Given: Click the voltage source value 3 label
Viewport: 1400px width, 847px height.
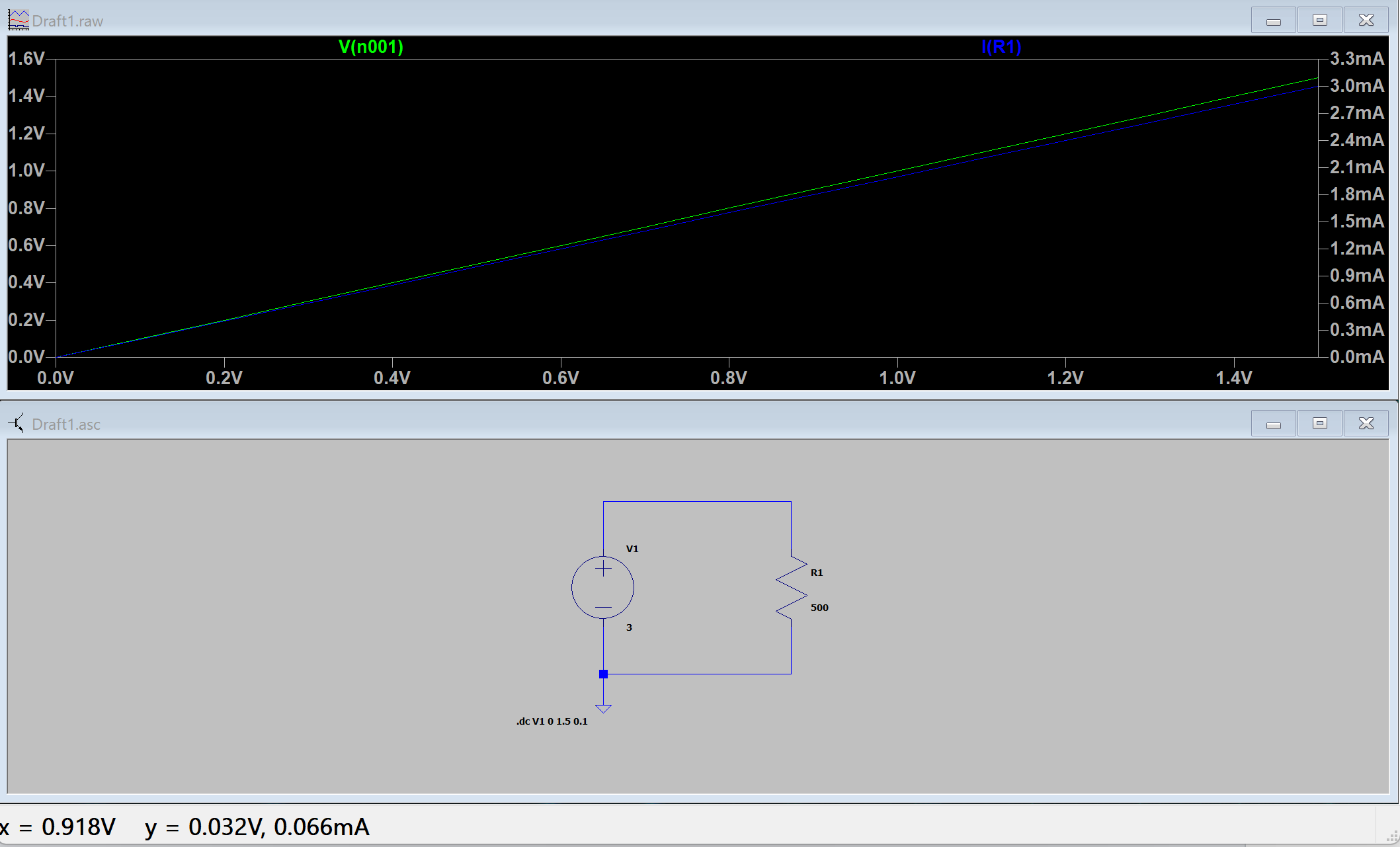Looking at the screenshot, I should tap(629, 627).
